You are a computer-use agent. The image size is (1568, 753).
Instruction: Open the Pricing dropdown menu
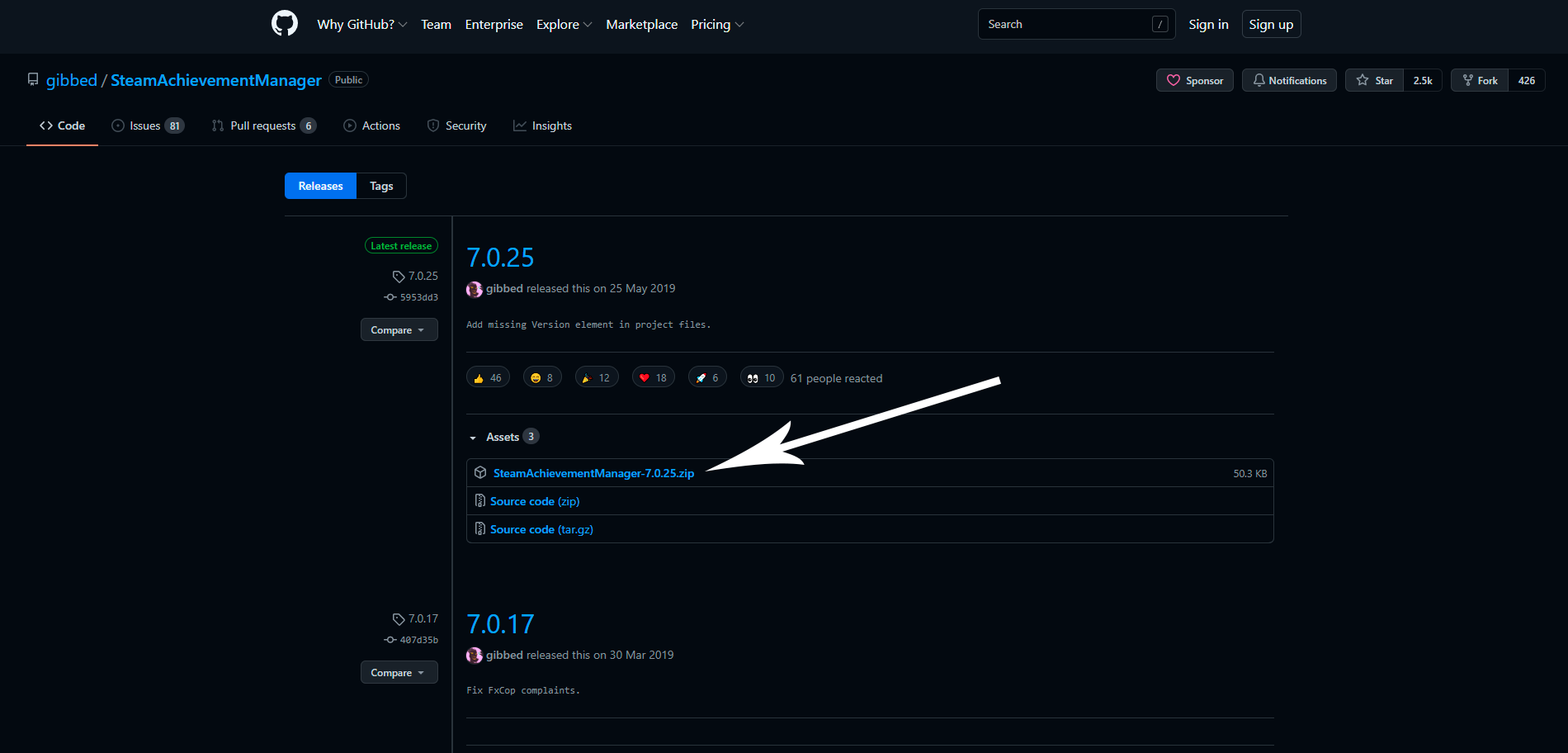pos(717,25)
